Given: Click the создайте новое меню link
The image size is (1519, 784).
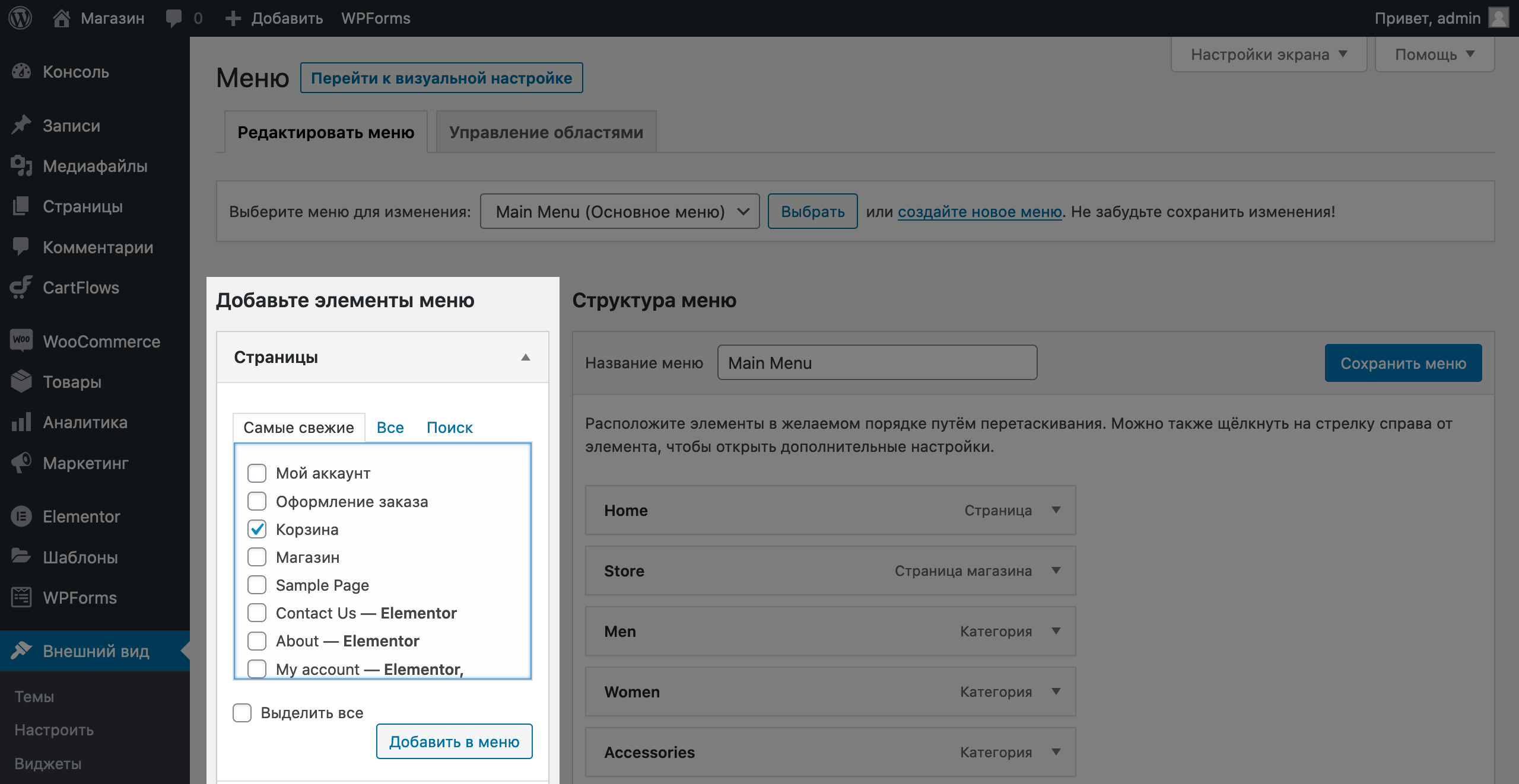Looking at the screenshot, I should [980, 212].
